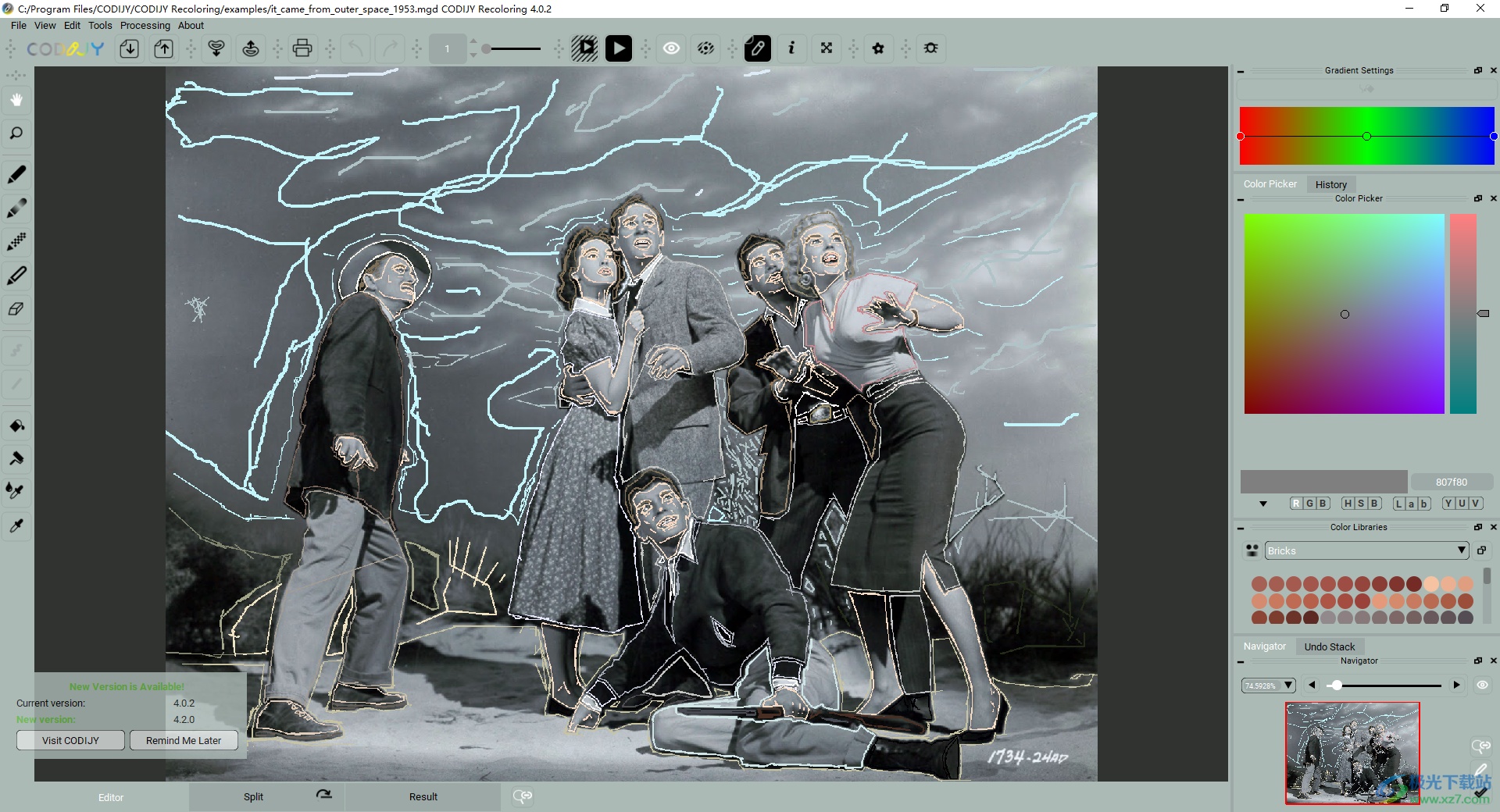Select the paint bucket fill tool
The height and width of the screenshot is (812, 1500).
point(16,426)
